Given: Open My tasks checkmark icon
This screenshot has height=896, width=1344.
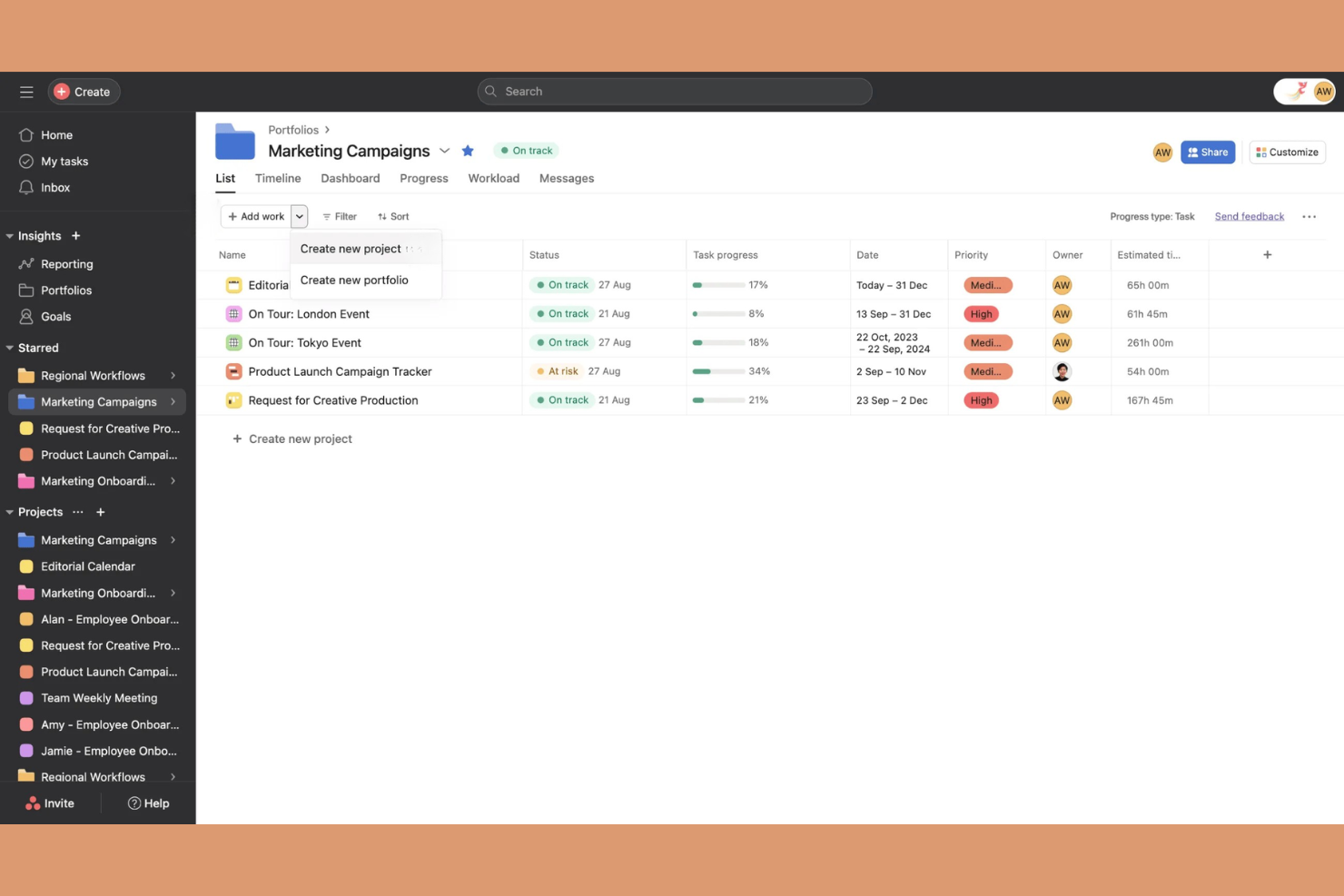Looking at the screenshot, I should pos(26,162).
